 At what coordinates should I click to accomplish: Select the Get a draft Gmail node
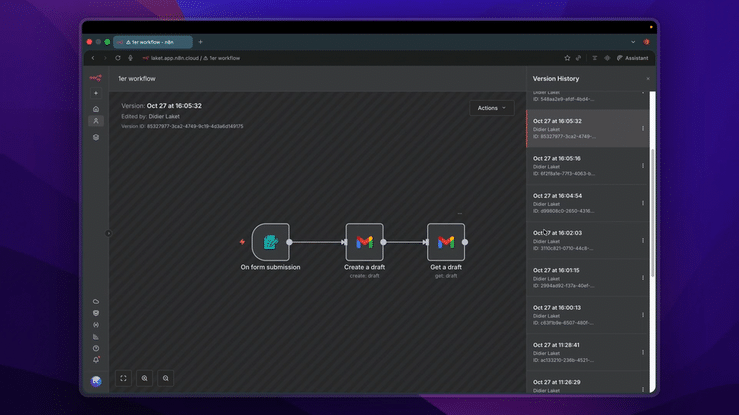point(446,242)
